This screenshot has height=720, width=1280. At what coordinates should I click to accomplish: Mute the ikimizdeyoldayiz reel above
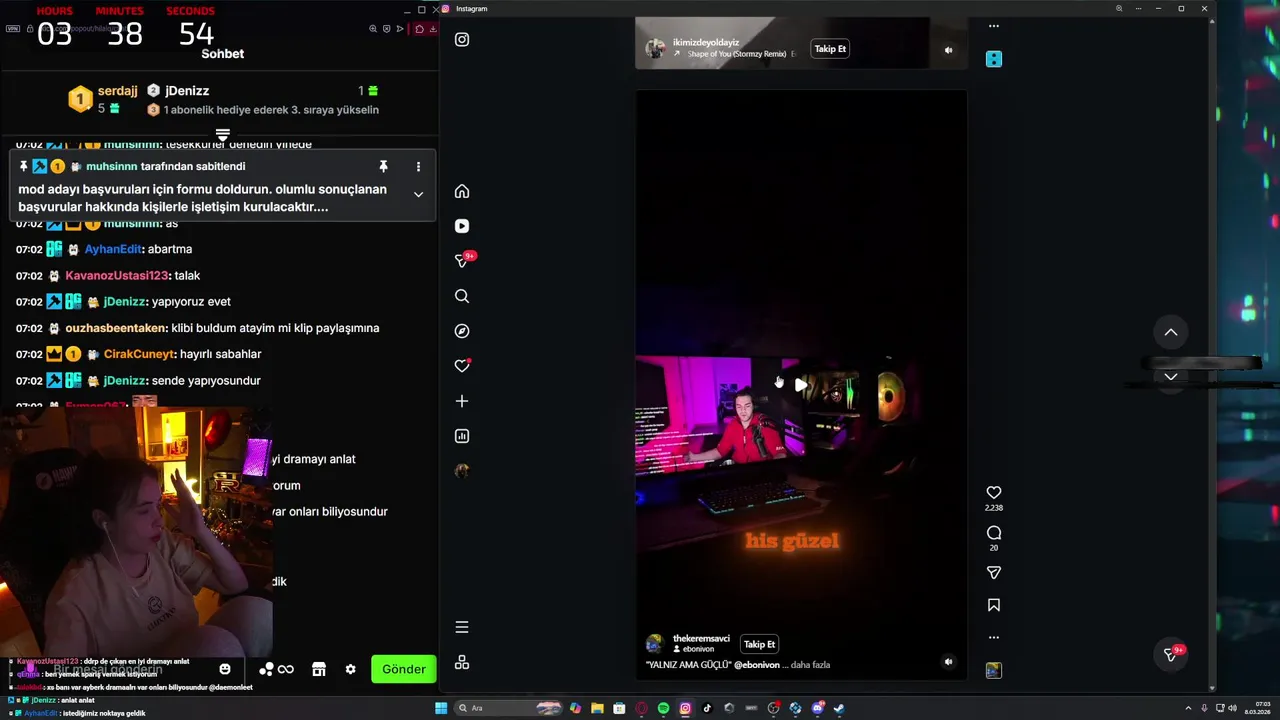tap(949, 50)
